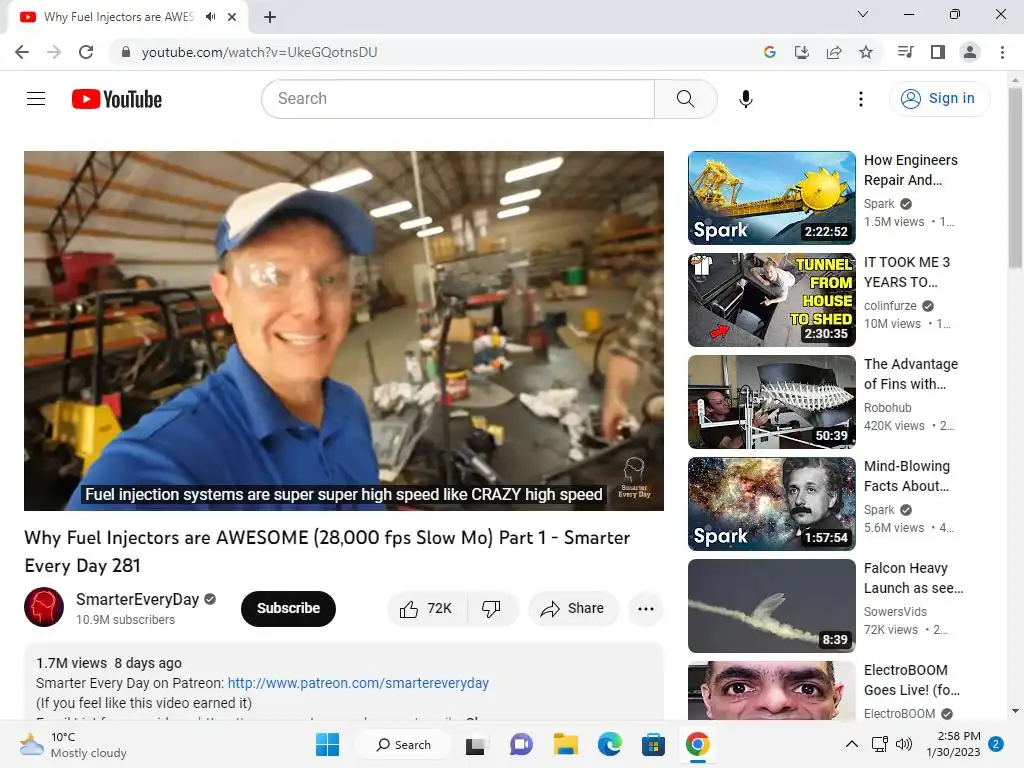Open the taskbar Search box

[x=404, y=744]
